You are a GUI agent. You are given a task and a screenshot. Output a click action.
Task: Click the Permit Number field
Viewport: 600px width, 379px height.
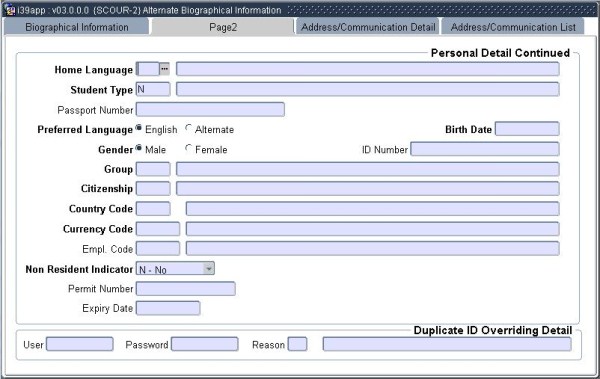click(186, 289)
